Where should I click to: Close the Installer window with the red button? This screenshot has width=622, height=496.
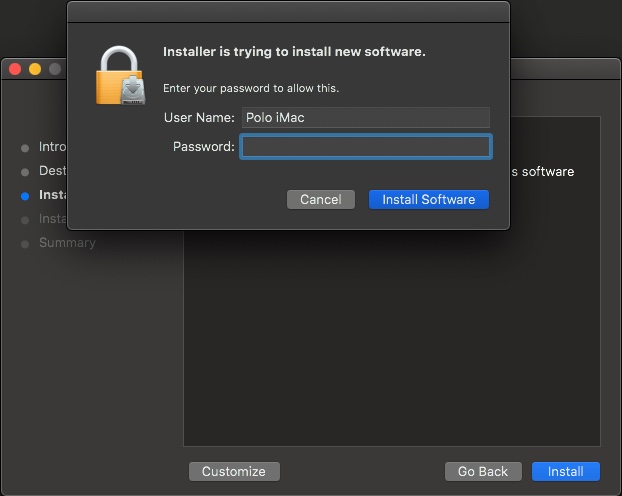click(15, 69)
